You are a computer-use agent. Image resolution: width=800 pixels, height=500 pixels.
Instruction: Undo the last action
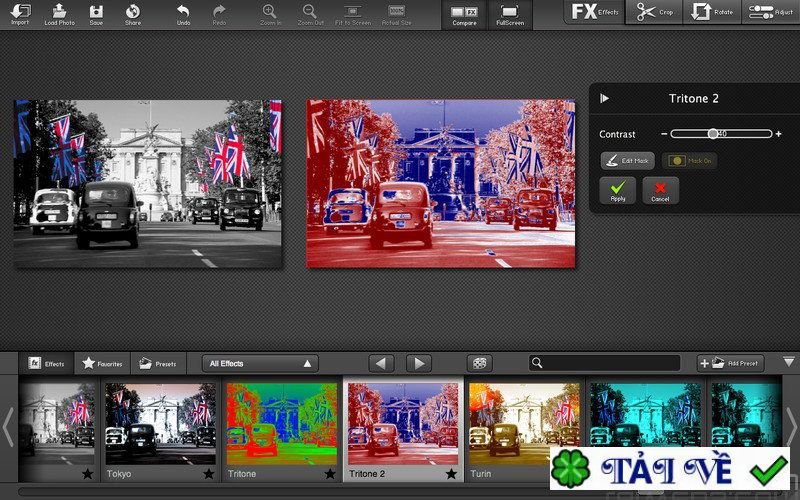tap(183, 13)
